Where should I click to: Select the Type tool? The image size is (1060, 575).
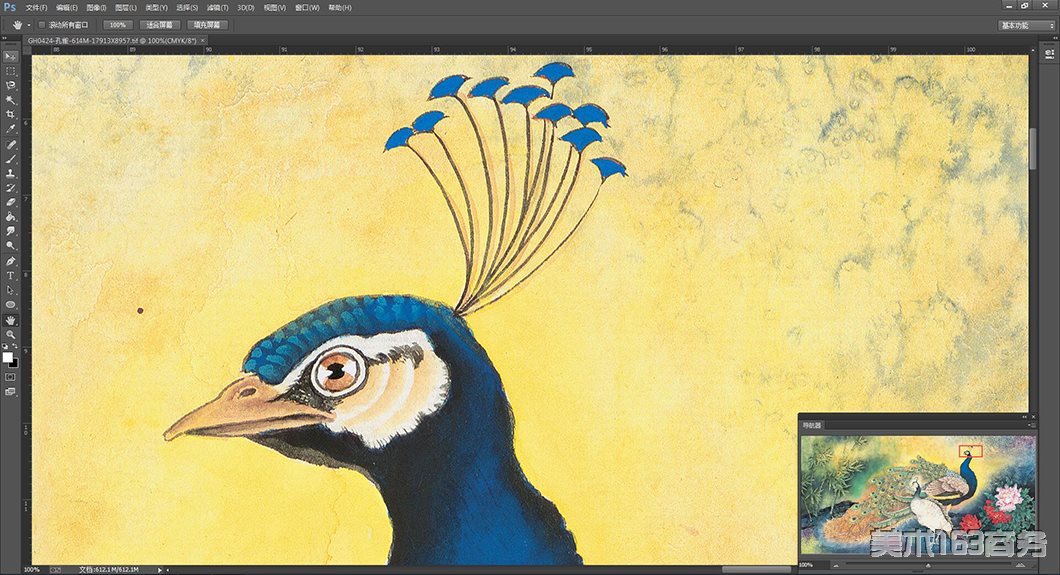10,276
